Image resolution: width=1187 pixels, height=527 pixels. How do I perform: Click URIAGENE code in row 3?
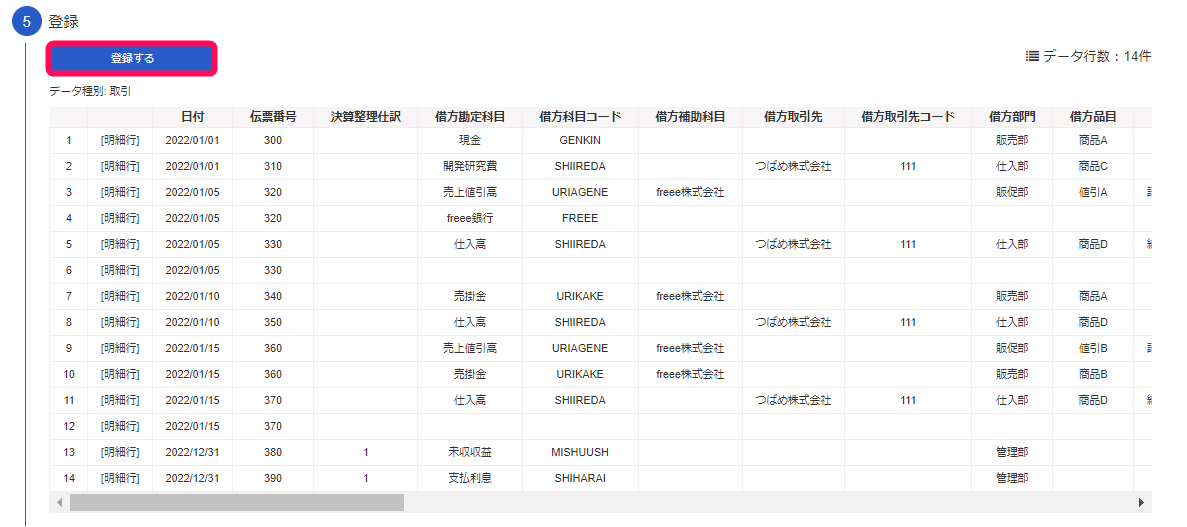580,192
